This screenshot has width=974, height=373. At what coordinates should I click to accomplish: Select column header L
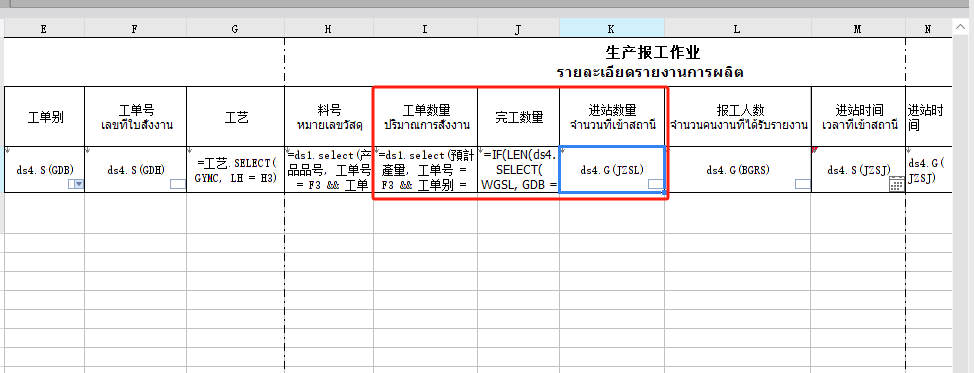pyautogui.click(x=737, y=29)
